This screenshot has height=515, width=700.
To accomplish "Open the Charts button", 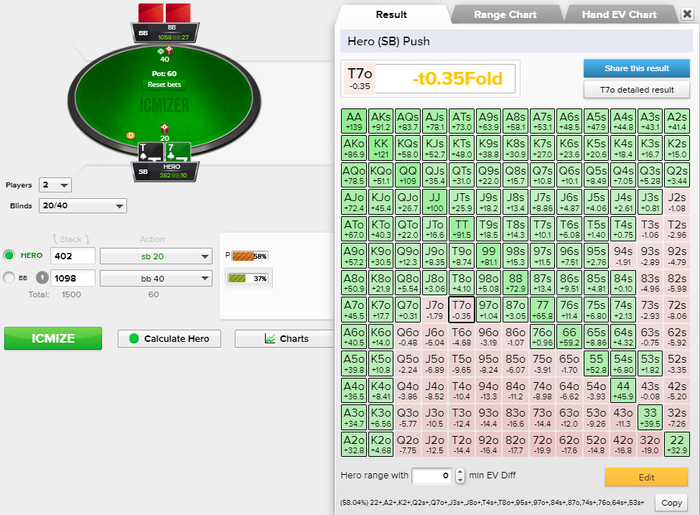I will (286, 339).
